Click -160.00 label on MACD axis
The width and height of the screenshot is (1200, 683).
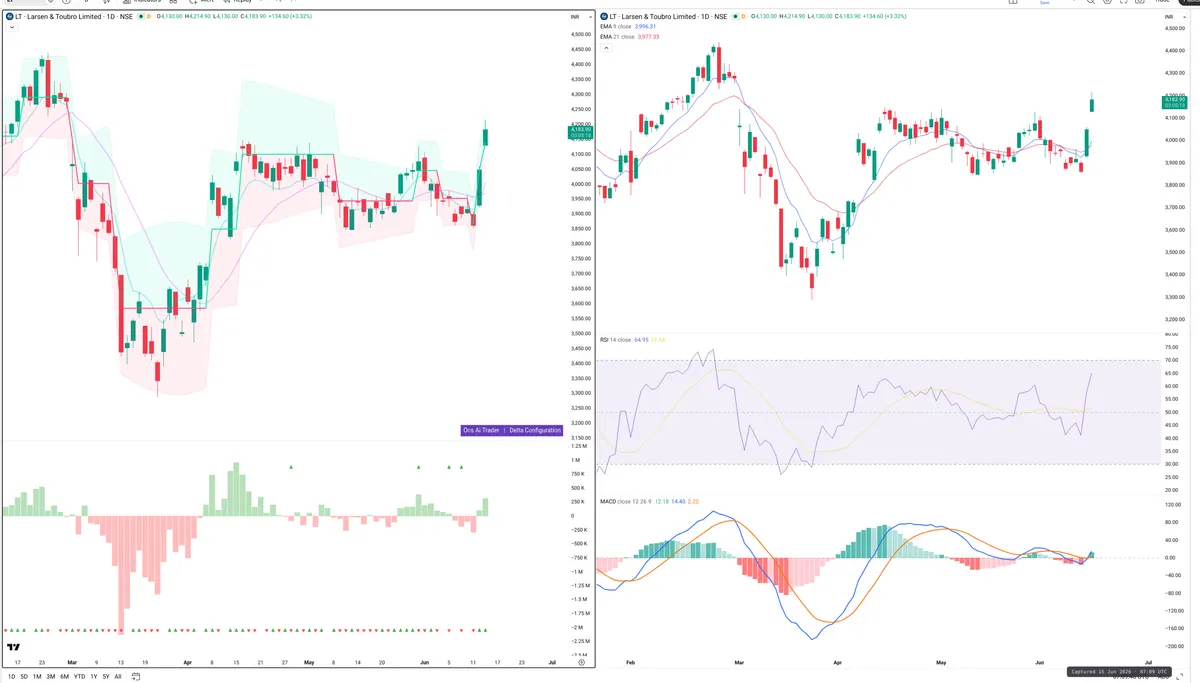coord(1174,629)
